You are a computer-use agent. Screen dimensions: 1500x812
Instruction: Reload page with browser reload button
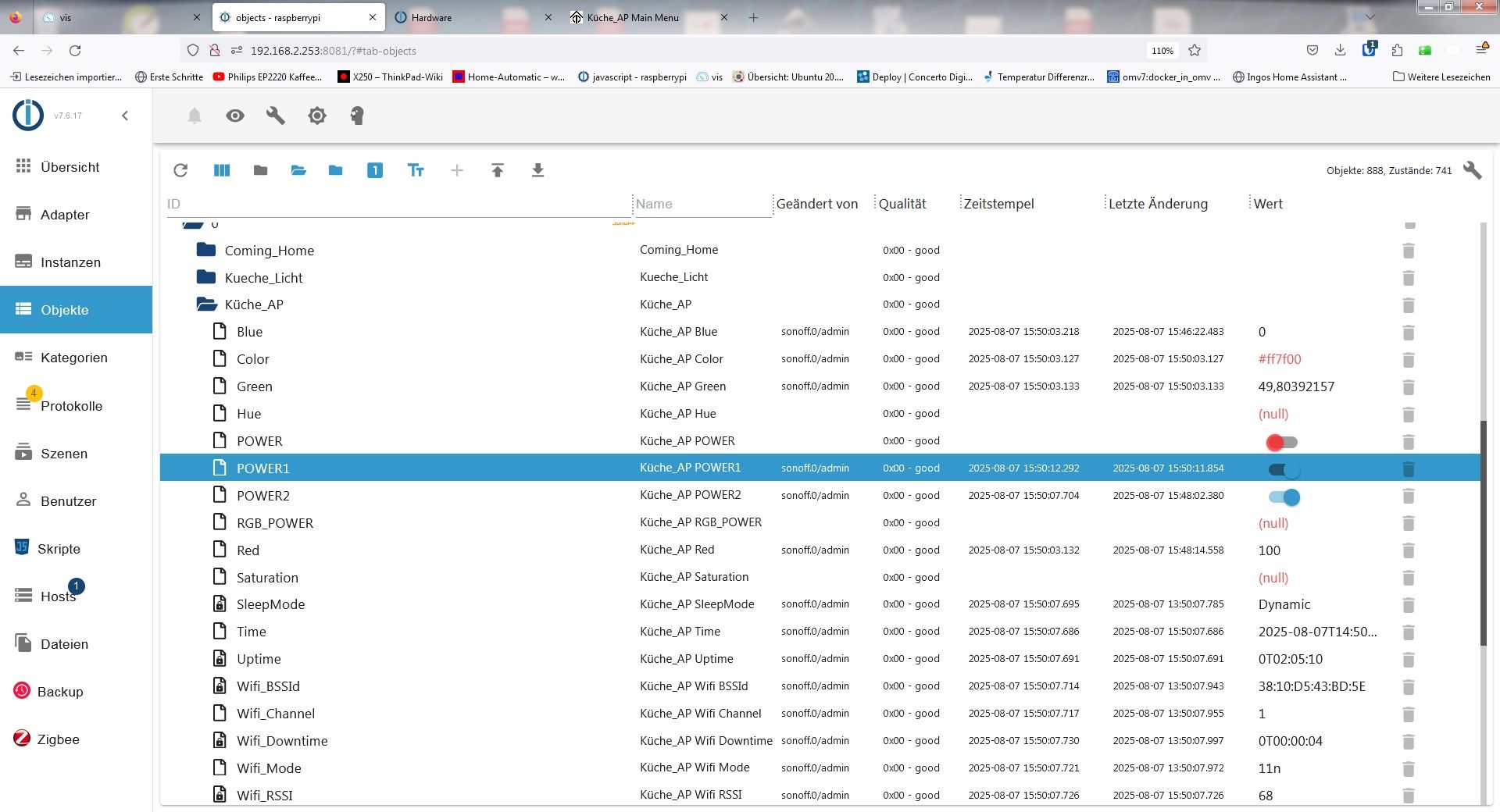coord(75,50)
